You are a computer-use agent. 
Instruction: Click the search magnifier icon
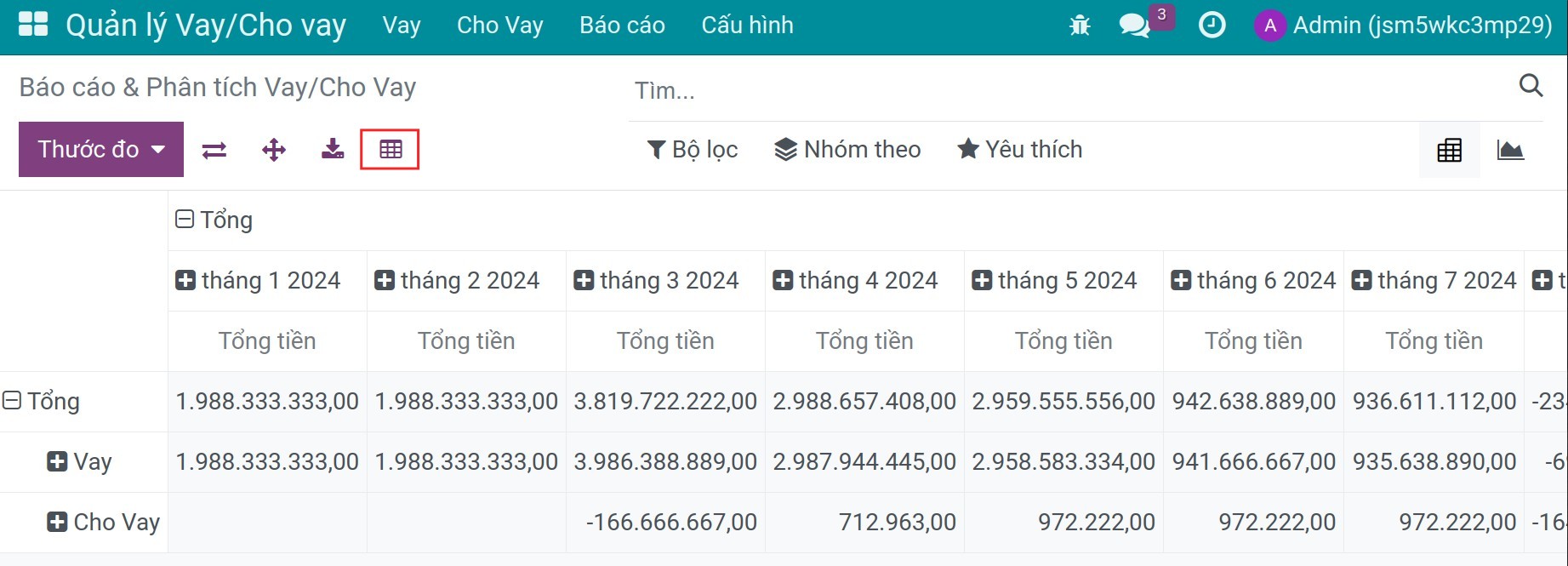point(1531,86)
